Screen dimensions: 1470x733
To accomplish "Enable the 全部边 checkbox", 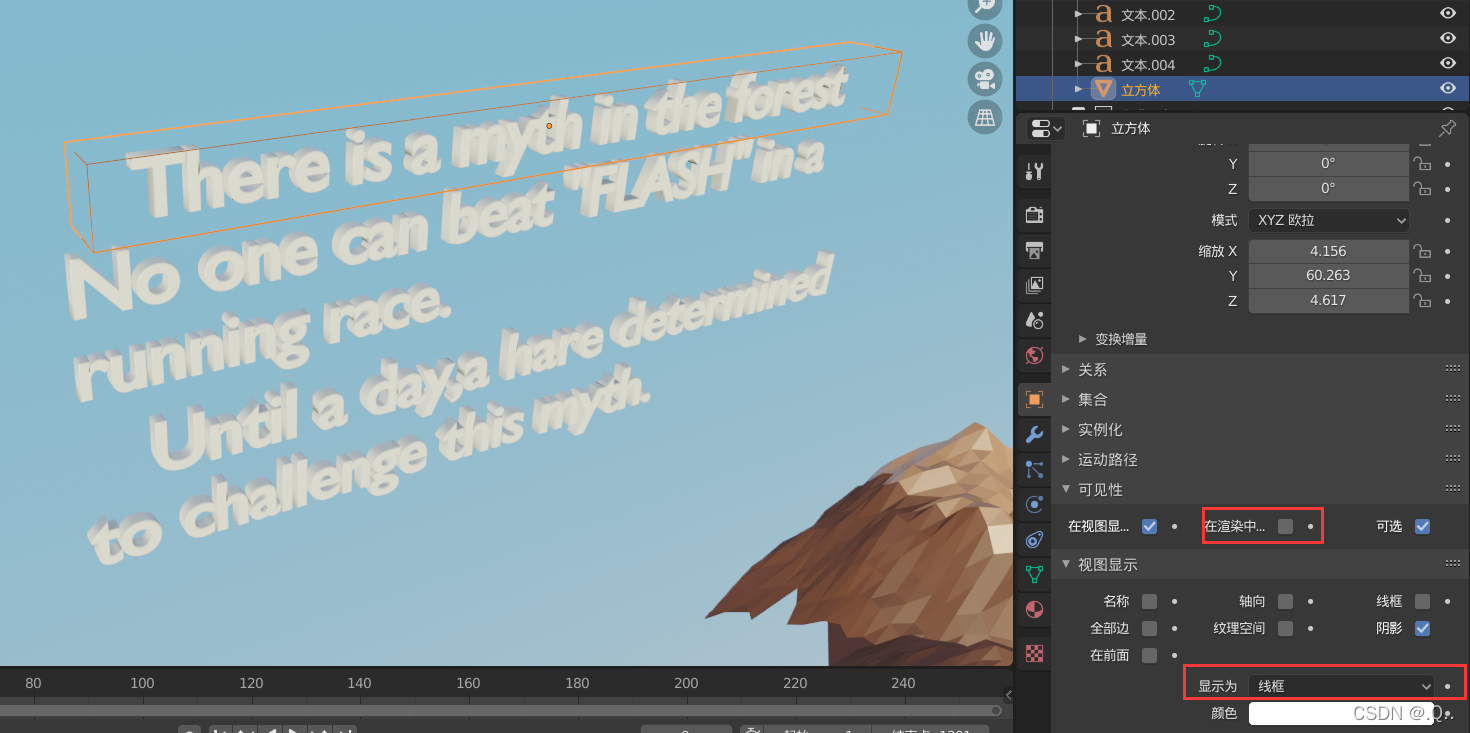I will (1149, 628).
